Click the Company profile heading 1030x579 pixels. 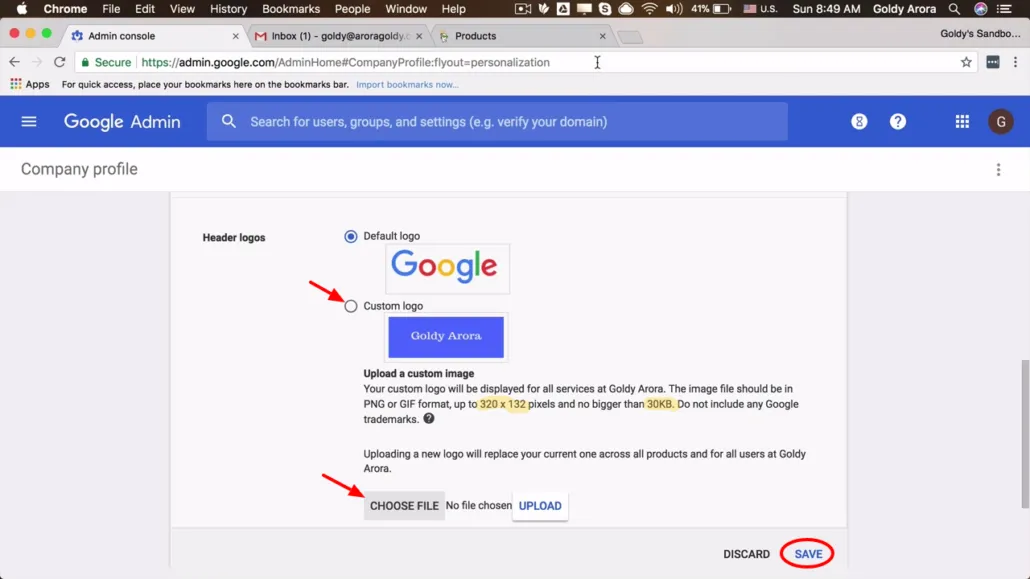(79, 170)
